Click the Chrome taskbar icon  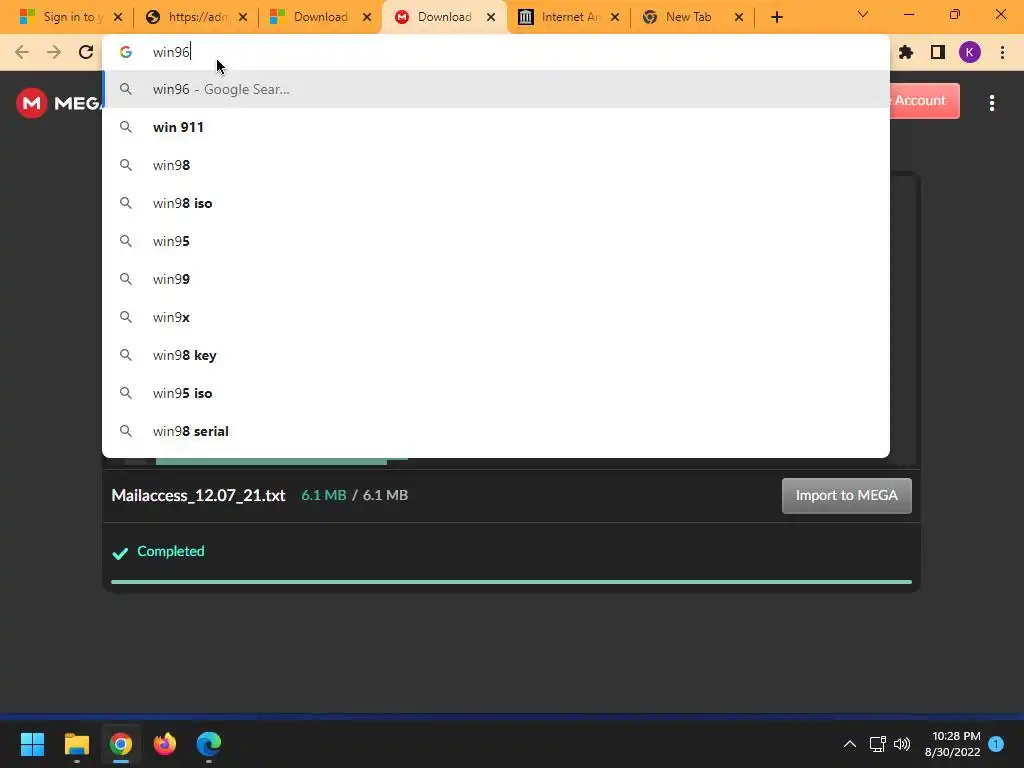click(x=121, y=744)
